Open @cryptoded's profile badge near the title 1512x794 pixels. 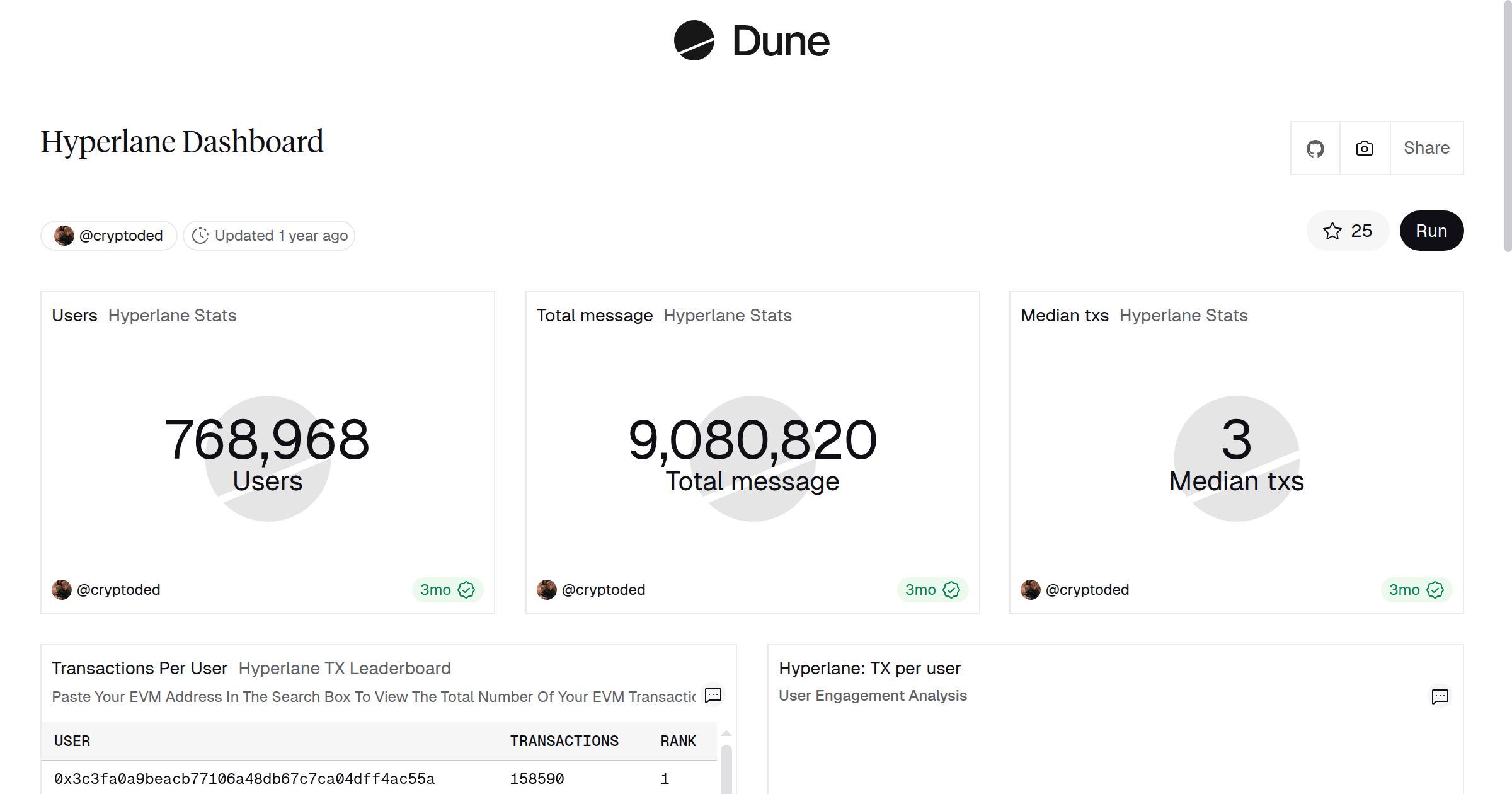(108, 235)
